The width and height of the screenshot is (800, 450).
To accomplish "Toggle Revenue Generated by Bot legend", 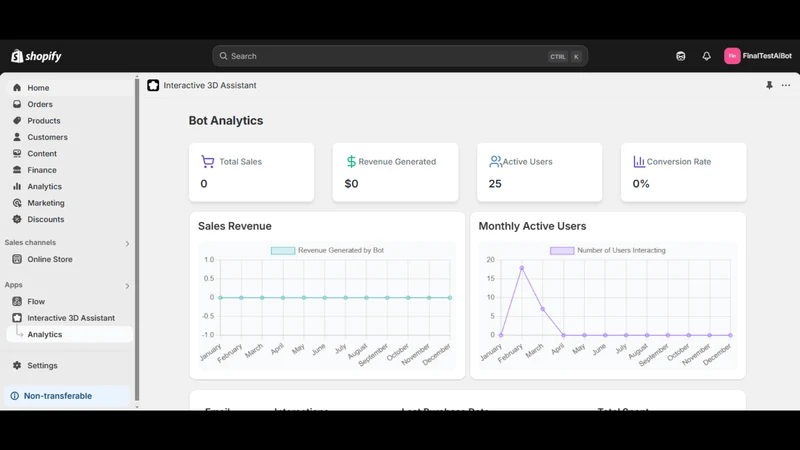I will coord(327,251).
